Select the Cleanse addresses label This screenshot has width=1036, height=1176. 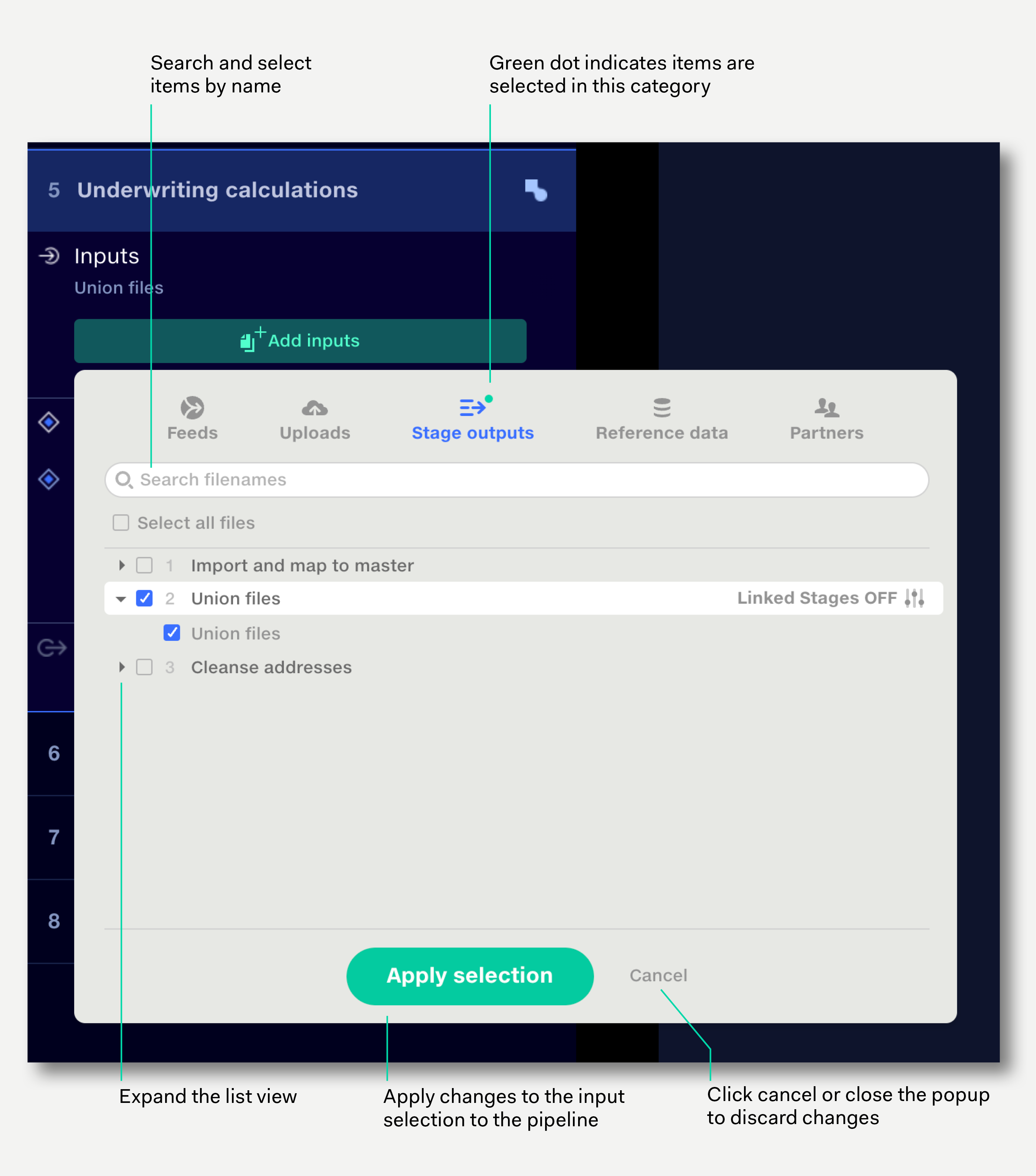(271, 667)
